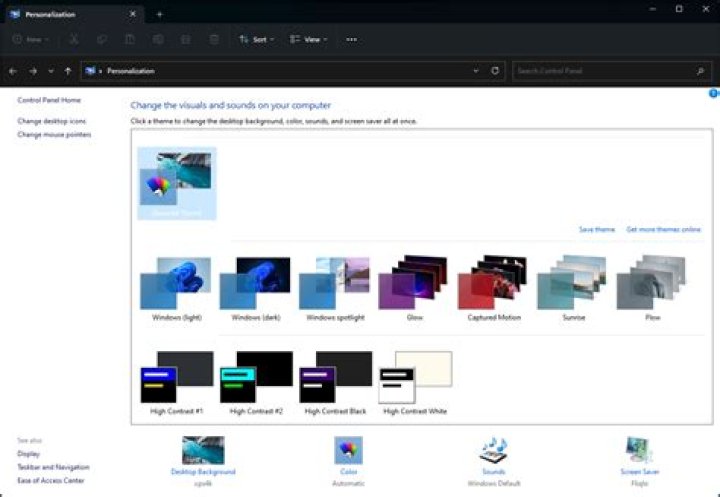The width and height of the screenshot is (720, 497).
Task: Open a new tab with plus button
Action: click(159, 14)
